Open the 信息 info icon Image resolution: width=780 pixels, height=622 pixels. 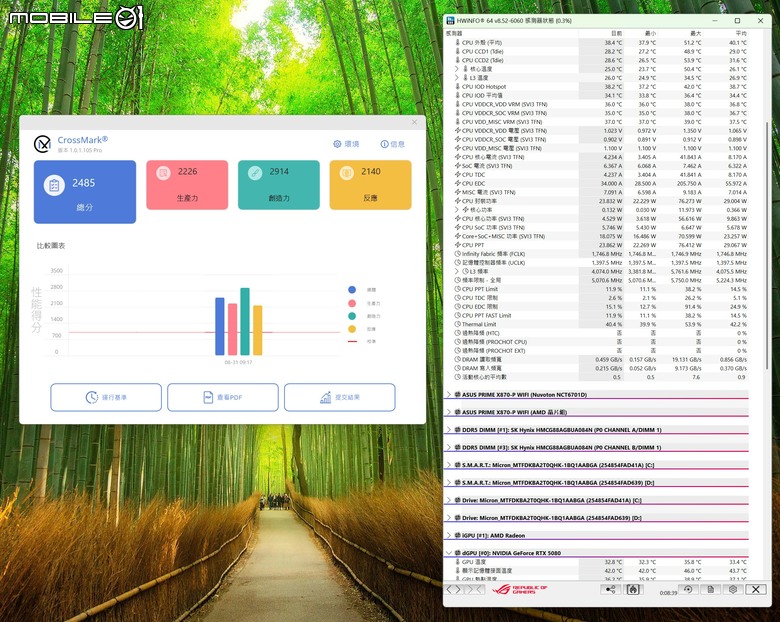pos(385,144)
